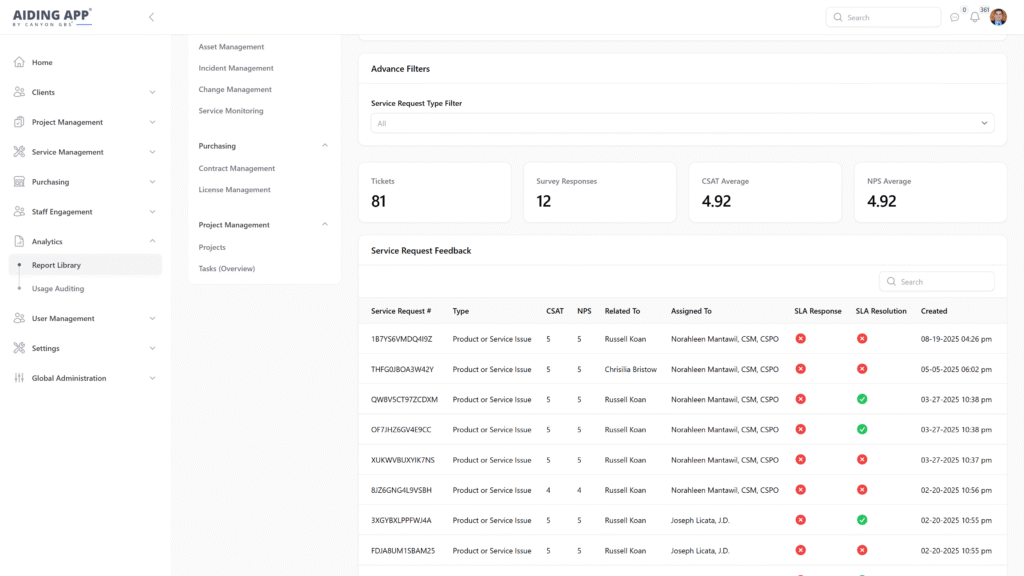Open the chat messages icon
The width and height of the screenshot is (1024, 576).
[x=954, y=17]
